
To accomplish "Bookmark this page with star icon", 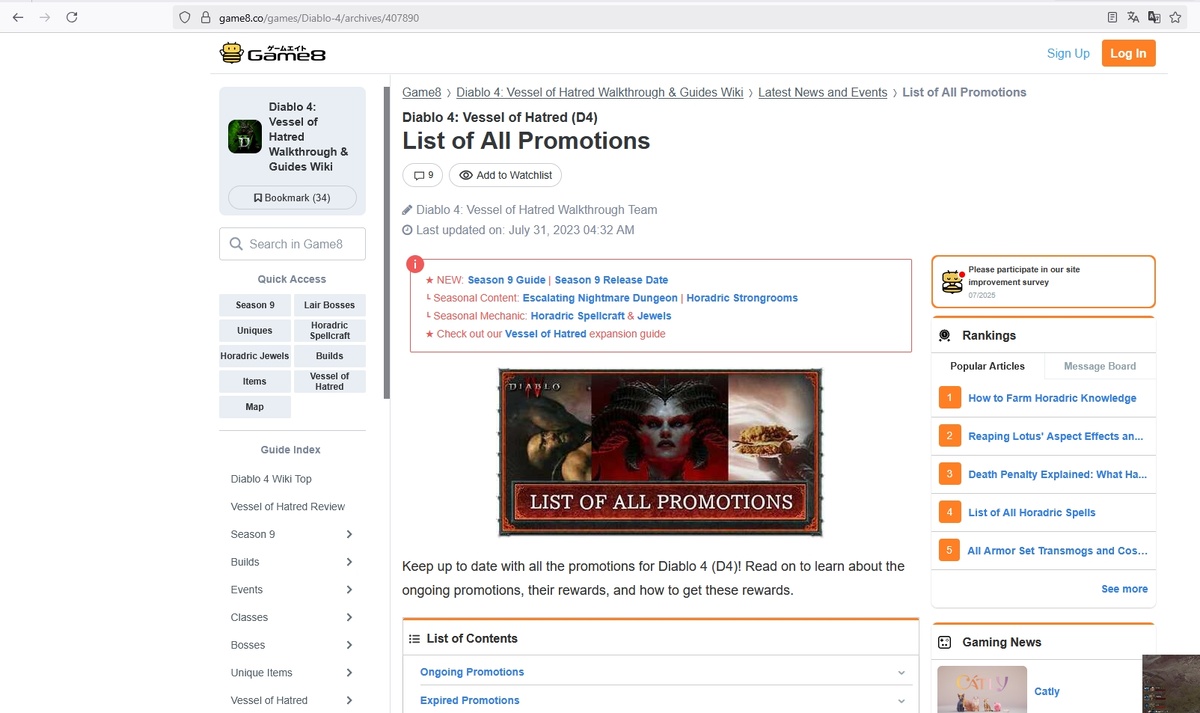I will pos(1175,17).
